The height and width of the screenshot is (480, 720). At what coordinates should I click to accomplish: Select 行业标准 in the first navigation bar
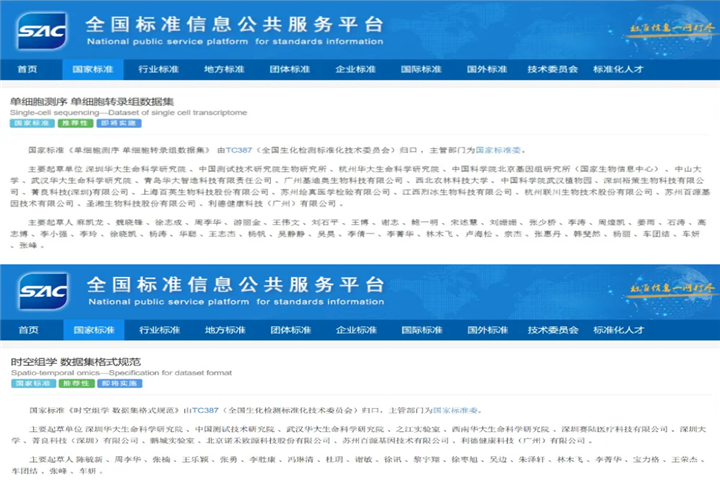158,70
